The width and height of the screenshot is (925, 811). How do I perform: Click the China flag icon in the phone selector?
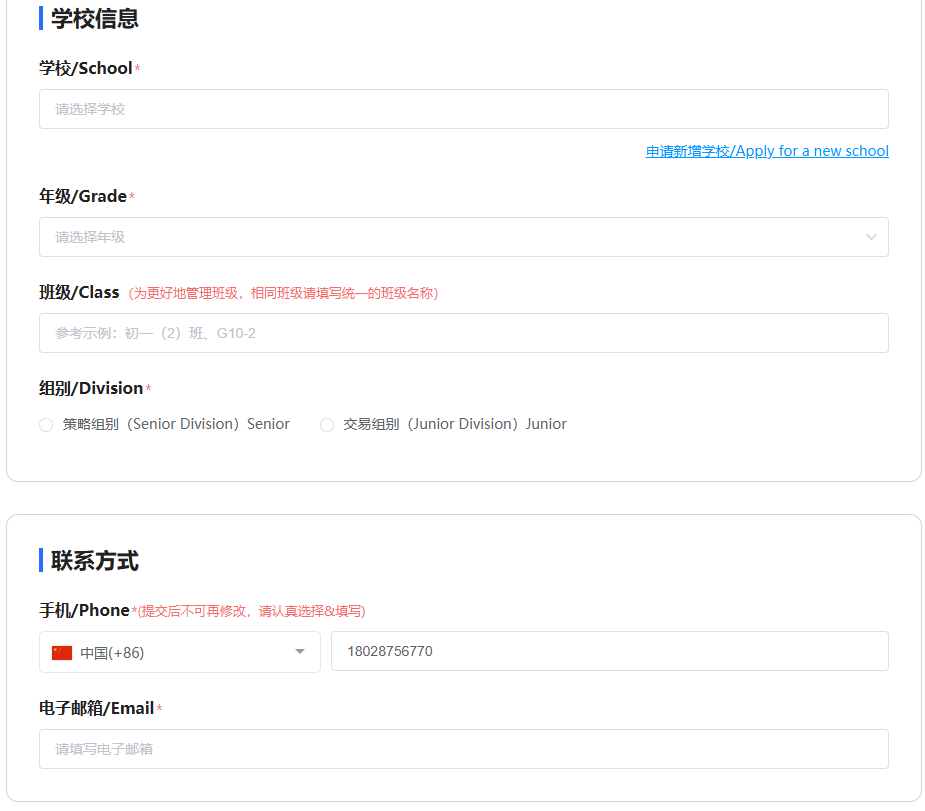point(61,651)
